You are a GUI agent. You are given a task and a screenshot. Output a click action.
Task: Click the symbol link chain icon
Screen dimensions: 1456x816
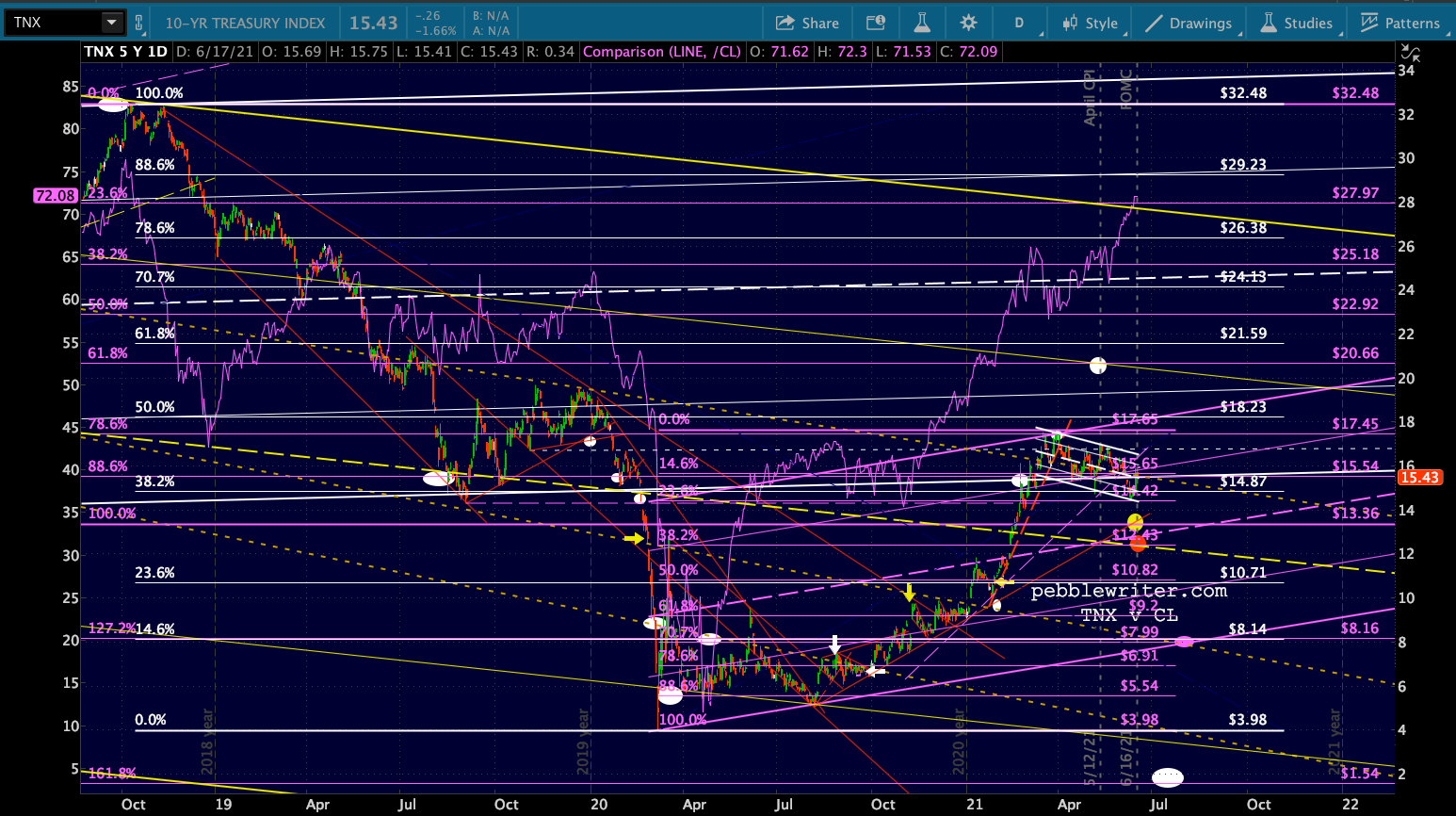tap(139, 23)
